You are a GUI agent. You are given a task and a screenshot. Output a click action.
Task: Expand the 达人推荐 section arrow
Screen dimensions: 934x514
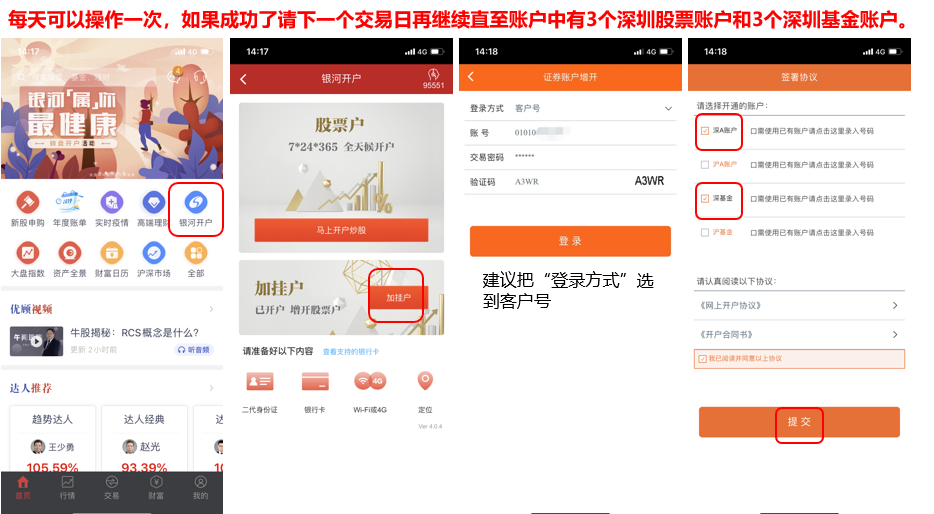[x=211, y=388]
